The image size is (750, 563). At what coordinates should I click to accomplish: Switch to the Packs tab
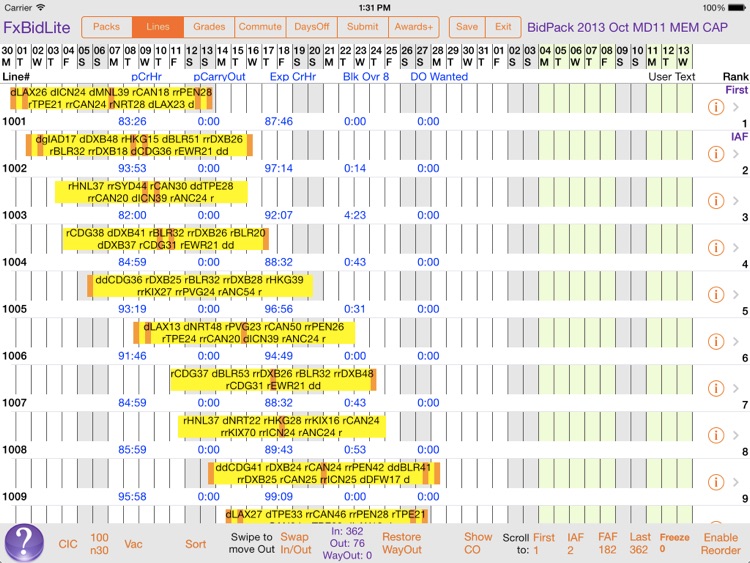(107, 27)
